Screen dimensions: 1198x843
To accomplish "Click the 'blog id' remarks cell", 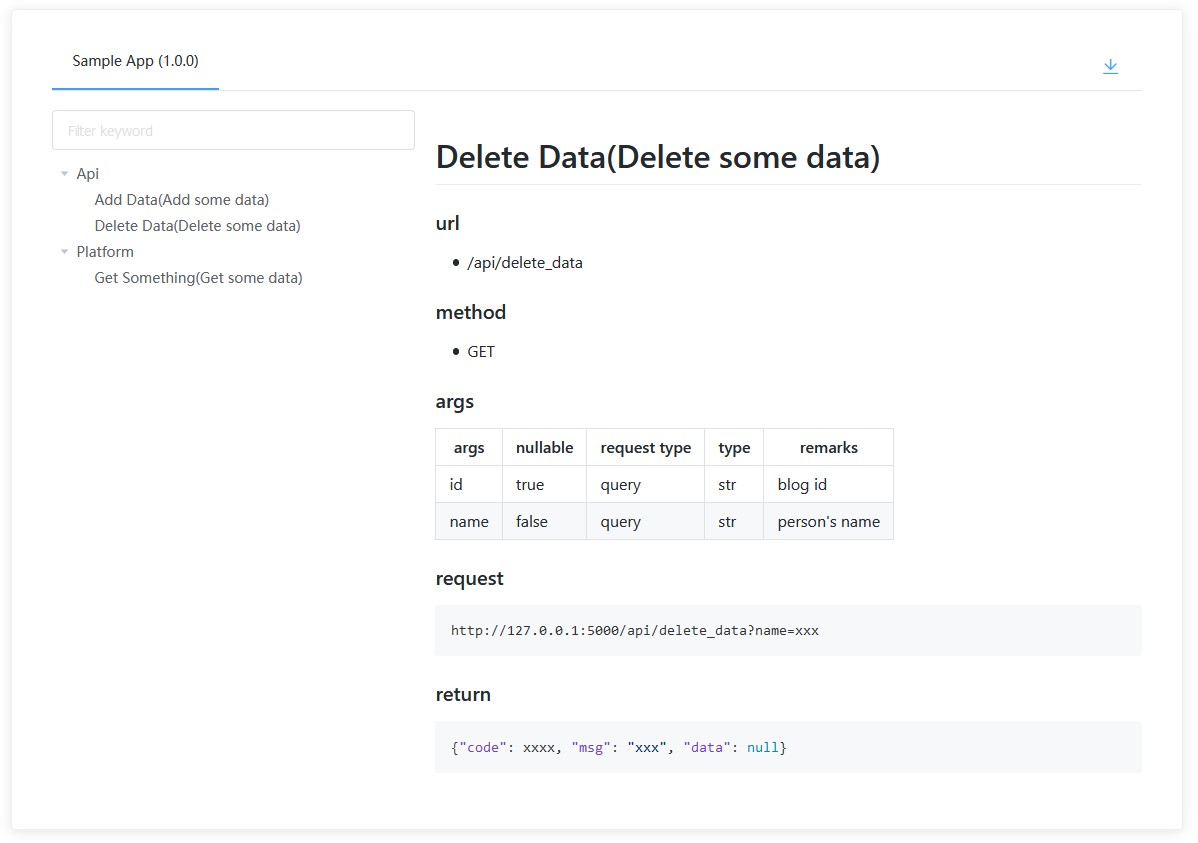I will pyautogui.click(x=802, y=485).
